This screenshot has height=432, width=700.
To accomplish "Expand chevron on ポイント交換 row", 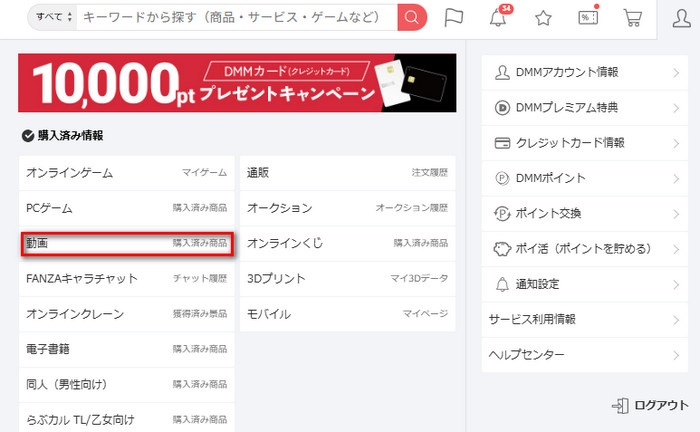I will [676, 214].
